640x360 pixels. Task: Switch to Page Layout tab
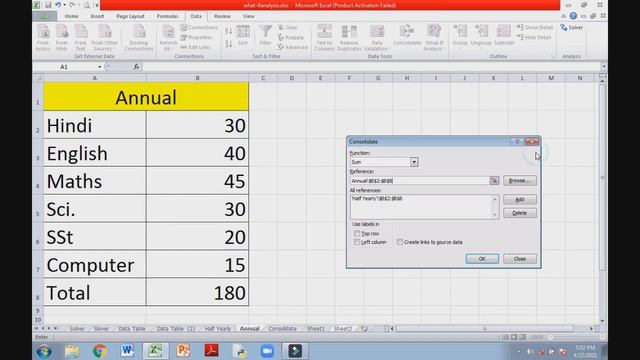tap(130, 16)
